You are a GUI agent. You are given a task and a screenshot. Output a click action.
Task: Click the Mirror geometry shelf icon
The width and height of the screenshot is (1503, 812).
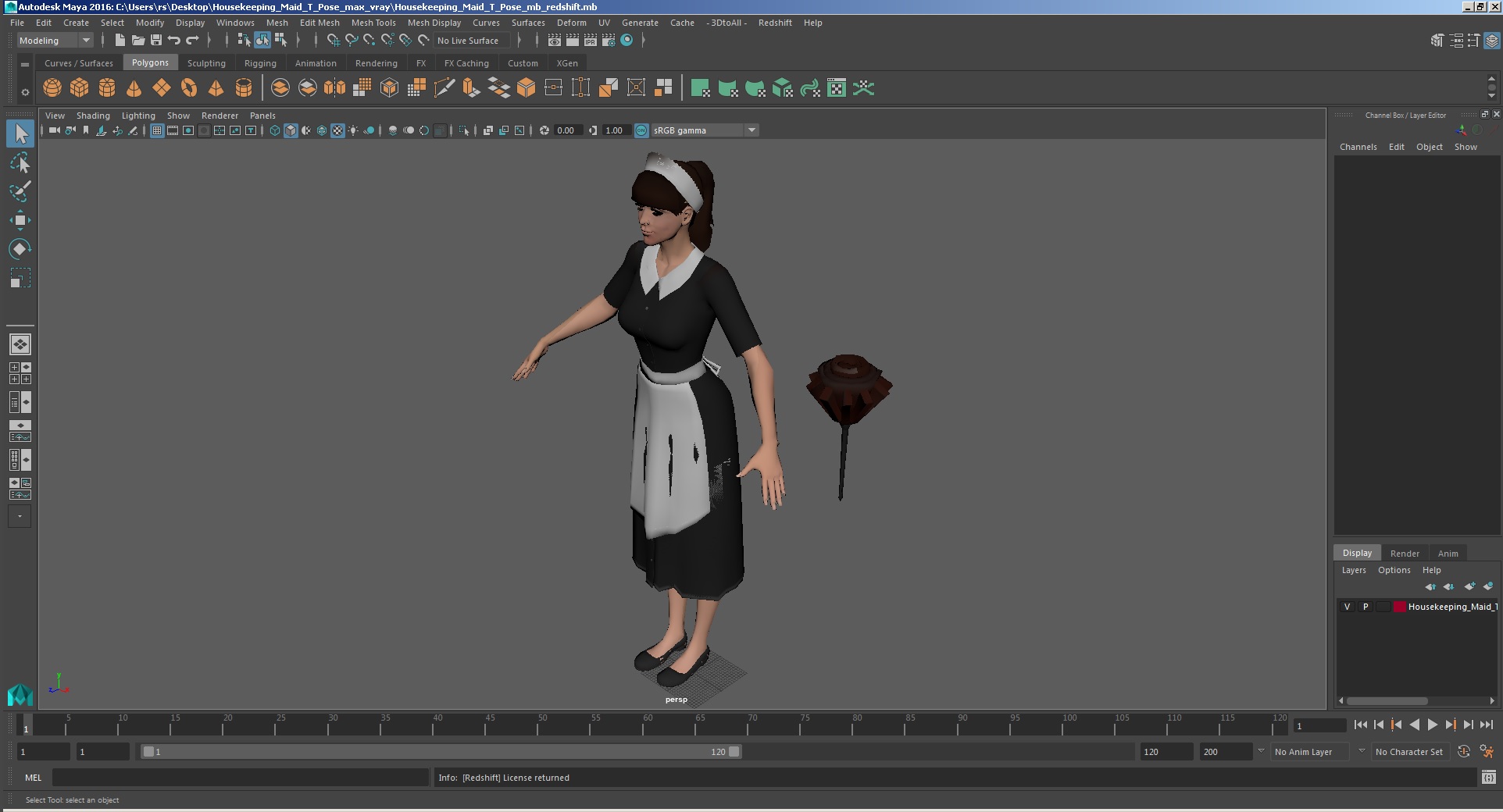pyautogui.click(x=335, y=88)
